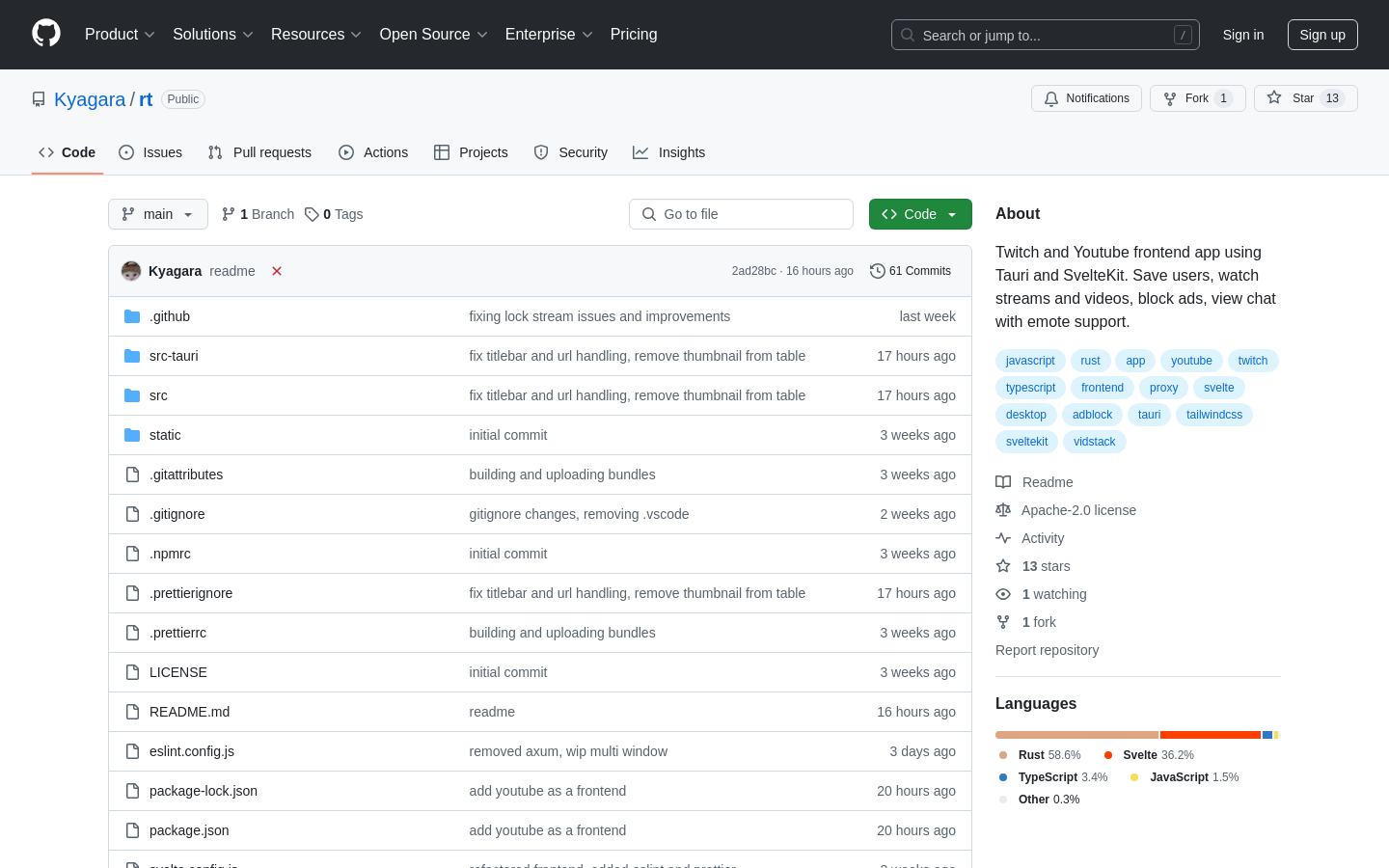Viewport: 1389px width, 868px height.
Task: Select the Code tab
Action: click(68, 152)
